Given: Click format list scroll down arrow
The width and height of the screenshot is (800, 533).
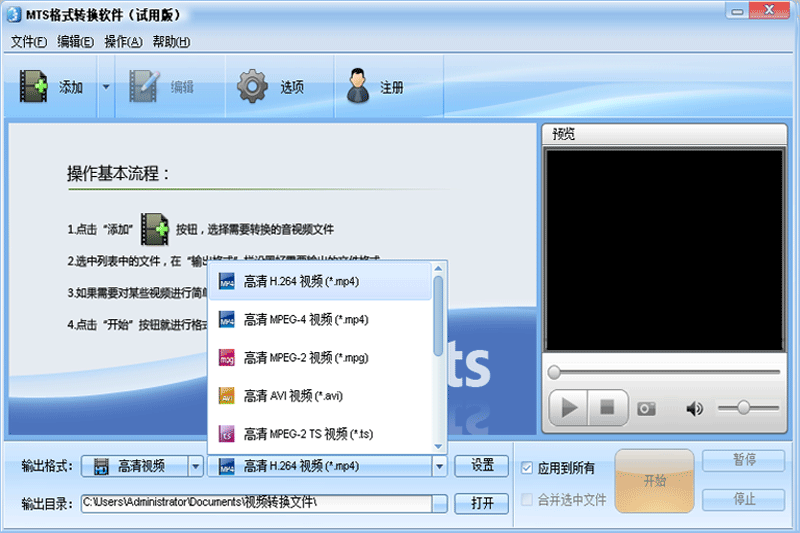Looking at the screenshot, I should (438, 447).
